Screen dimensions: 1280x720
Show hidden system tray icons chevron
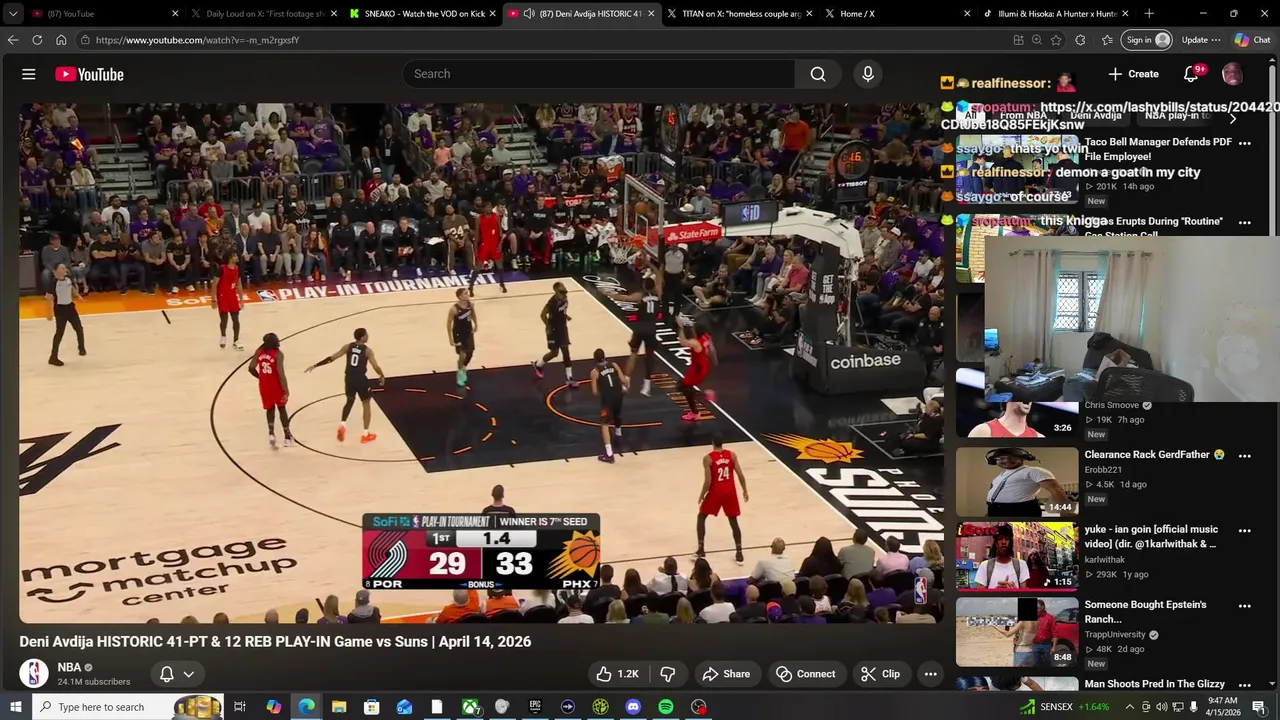click(1130, 707)
